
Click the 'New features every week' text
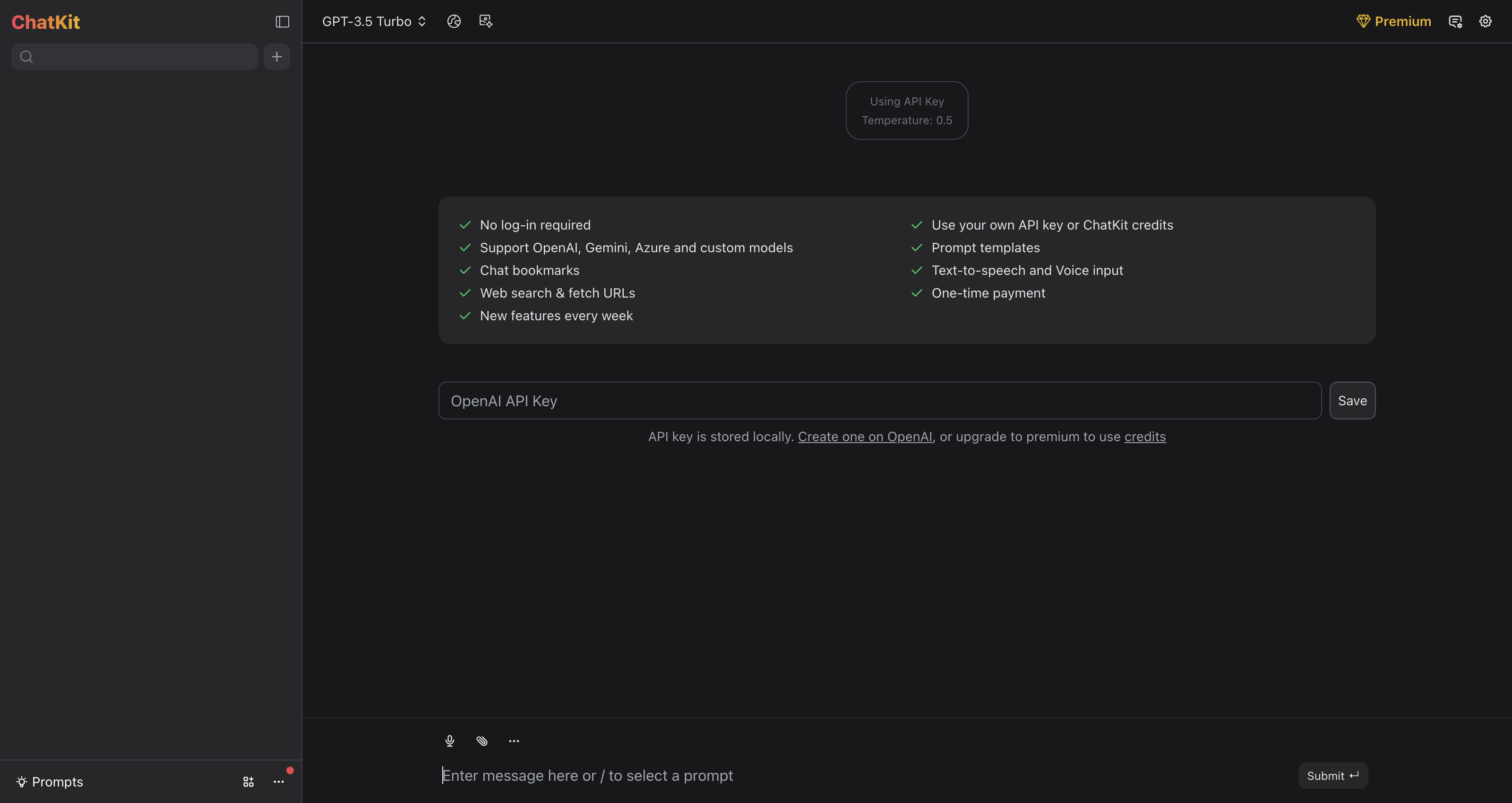[x=557, y=316]
